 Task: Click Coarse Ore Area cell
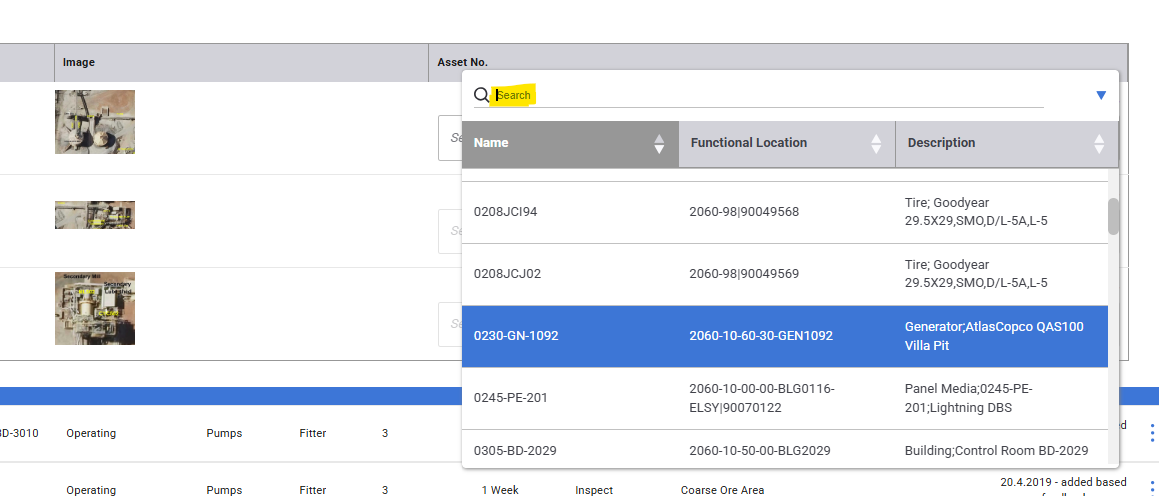click(722, 490)
